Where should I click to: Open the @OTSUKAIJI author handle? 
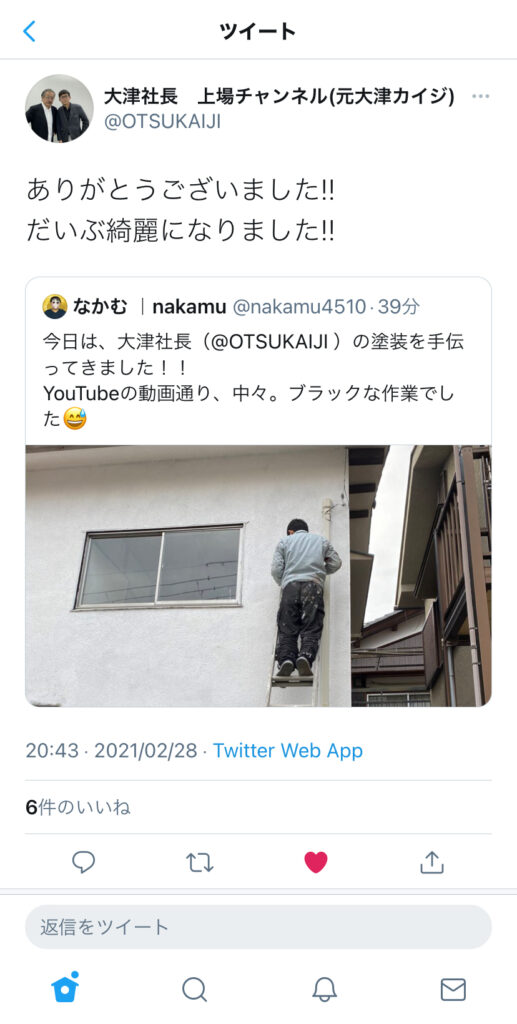point(163,121)
